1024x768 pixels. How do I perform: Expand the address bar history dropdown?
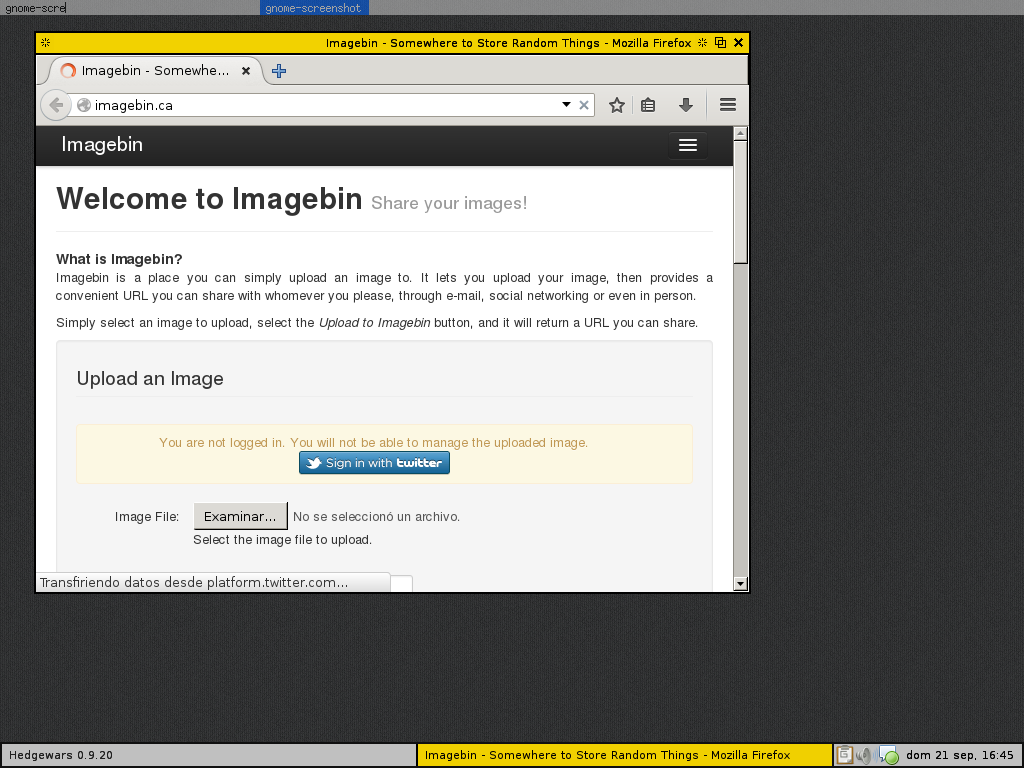click(566, 104)
